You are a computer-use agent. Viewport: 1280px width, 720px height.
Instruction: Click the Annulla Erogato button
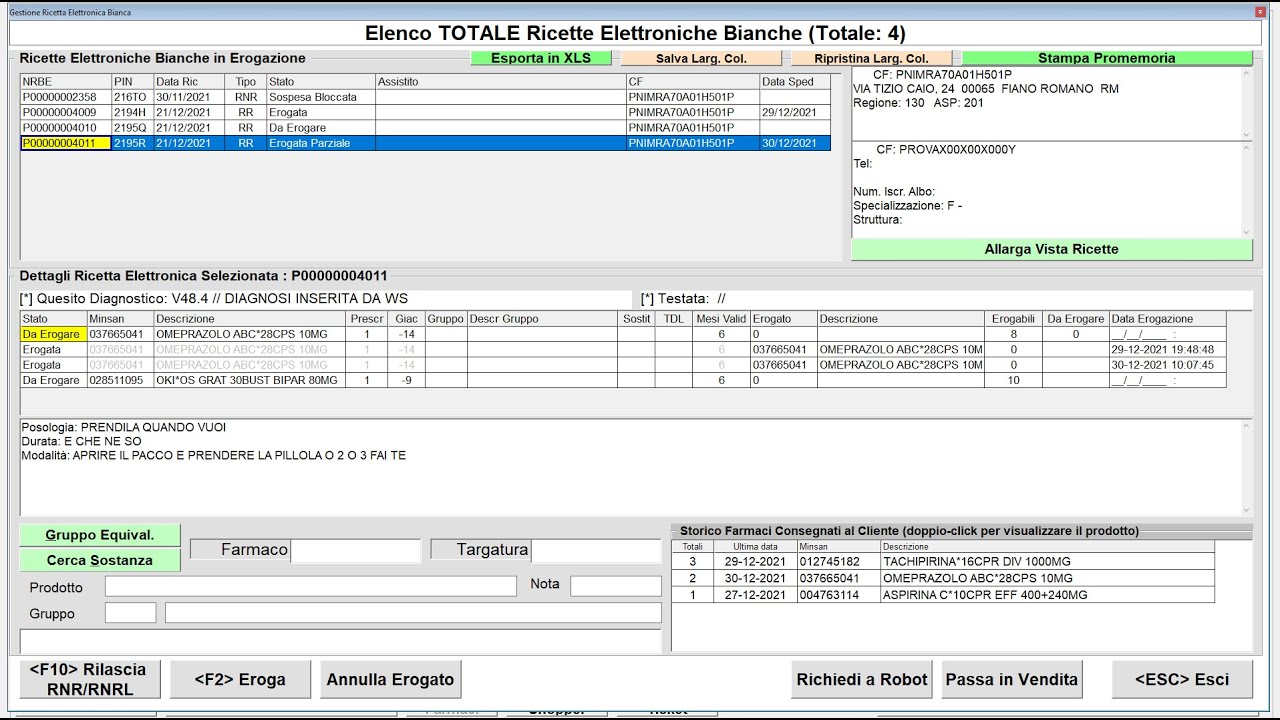(390, 679)
